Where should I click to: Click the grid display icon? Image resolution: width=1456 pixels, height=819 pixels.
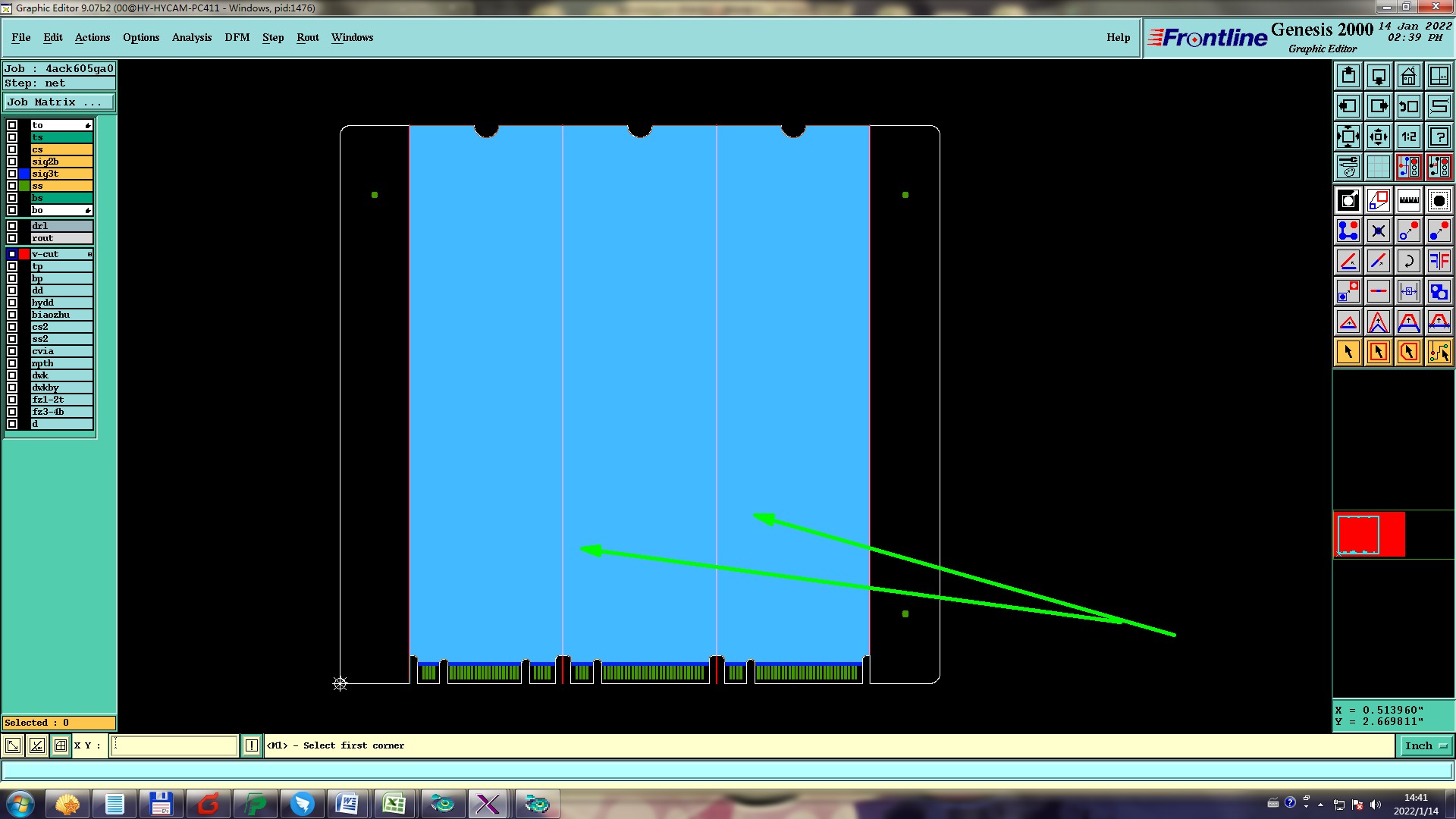pos(1378,167)
